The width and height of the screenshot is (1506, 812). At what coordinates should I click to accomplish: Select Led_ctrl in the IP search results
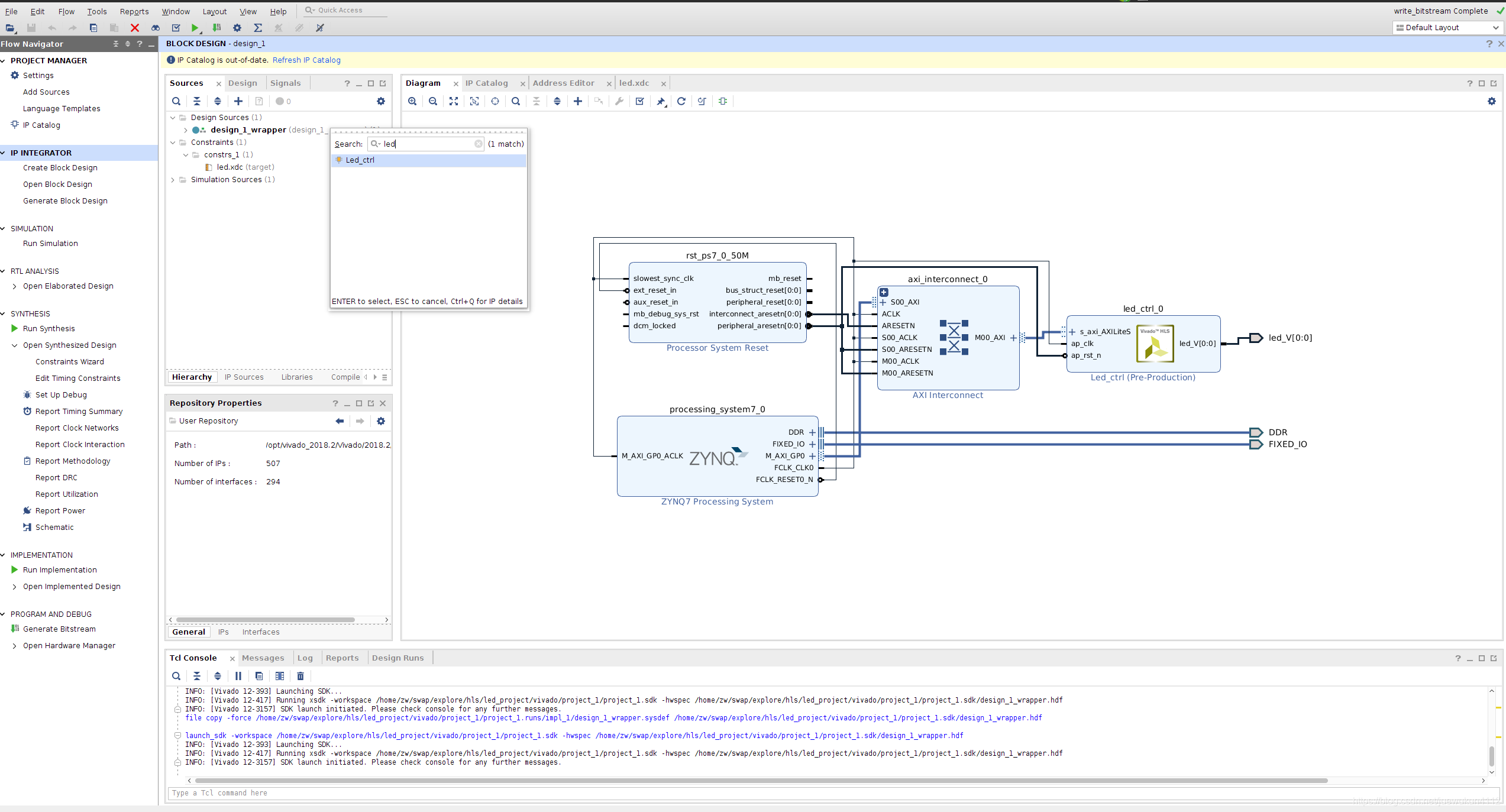click(360, 160)
